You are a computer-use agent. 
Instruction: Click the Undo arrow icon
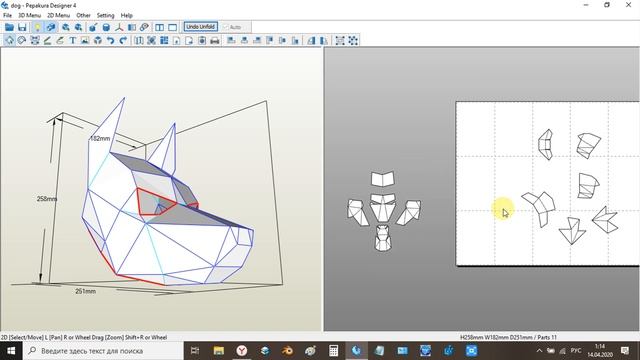tap(110, 40)
